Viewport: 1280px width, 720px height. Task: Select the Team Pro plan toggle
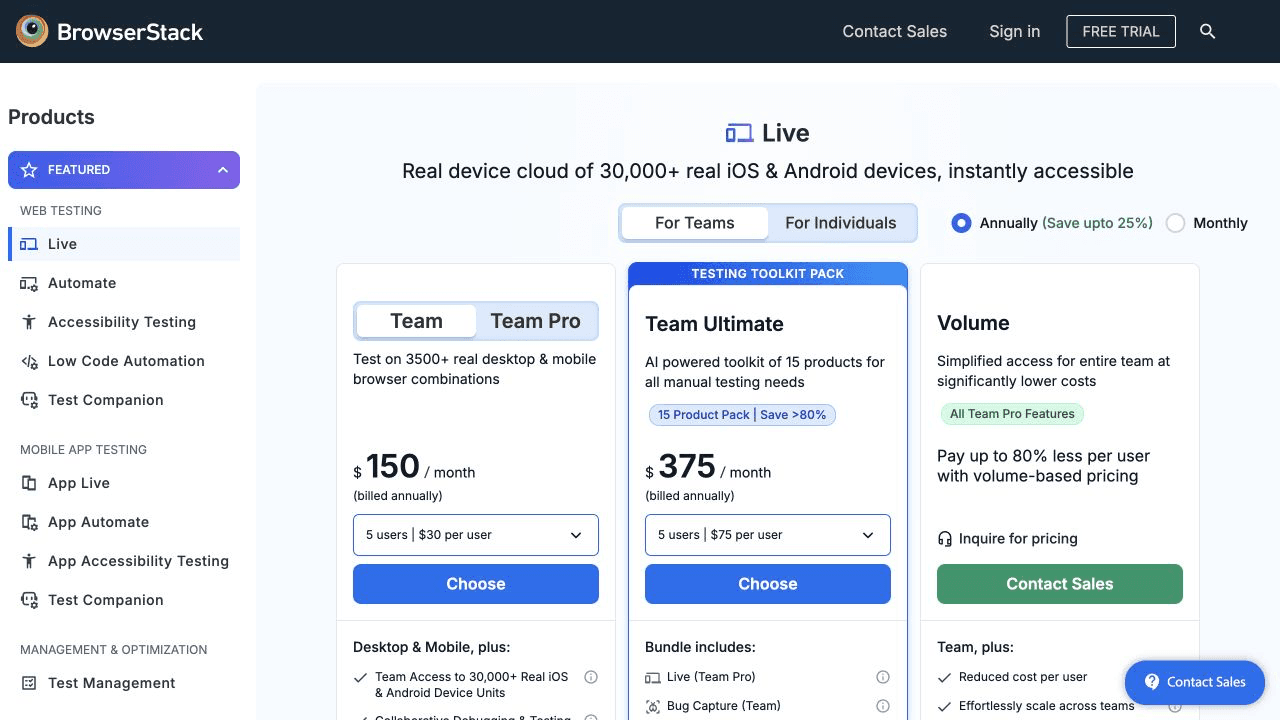(x=536, y=321)
